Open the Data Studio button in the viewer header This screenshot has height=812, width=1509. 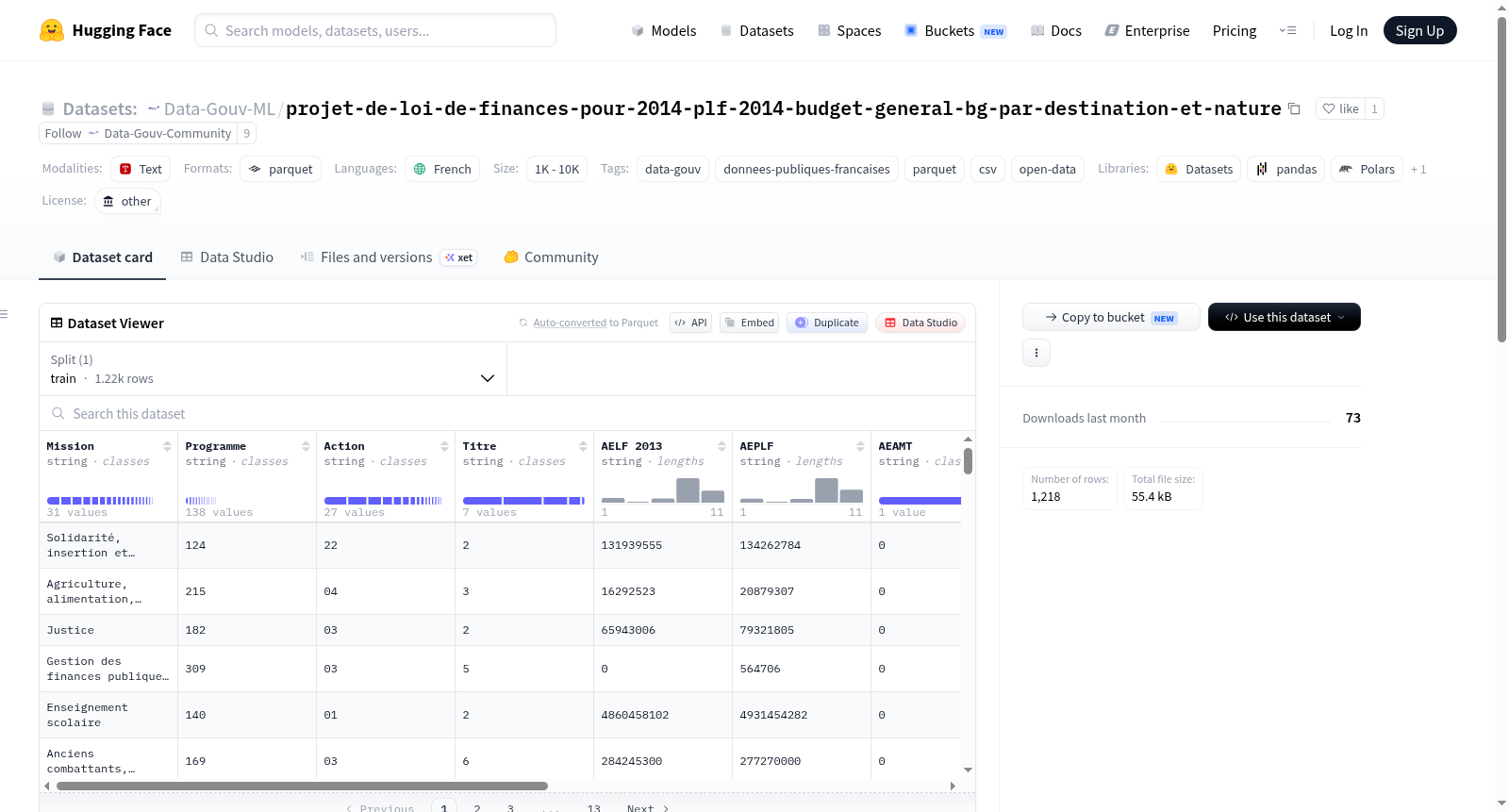tap(920, 323)
